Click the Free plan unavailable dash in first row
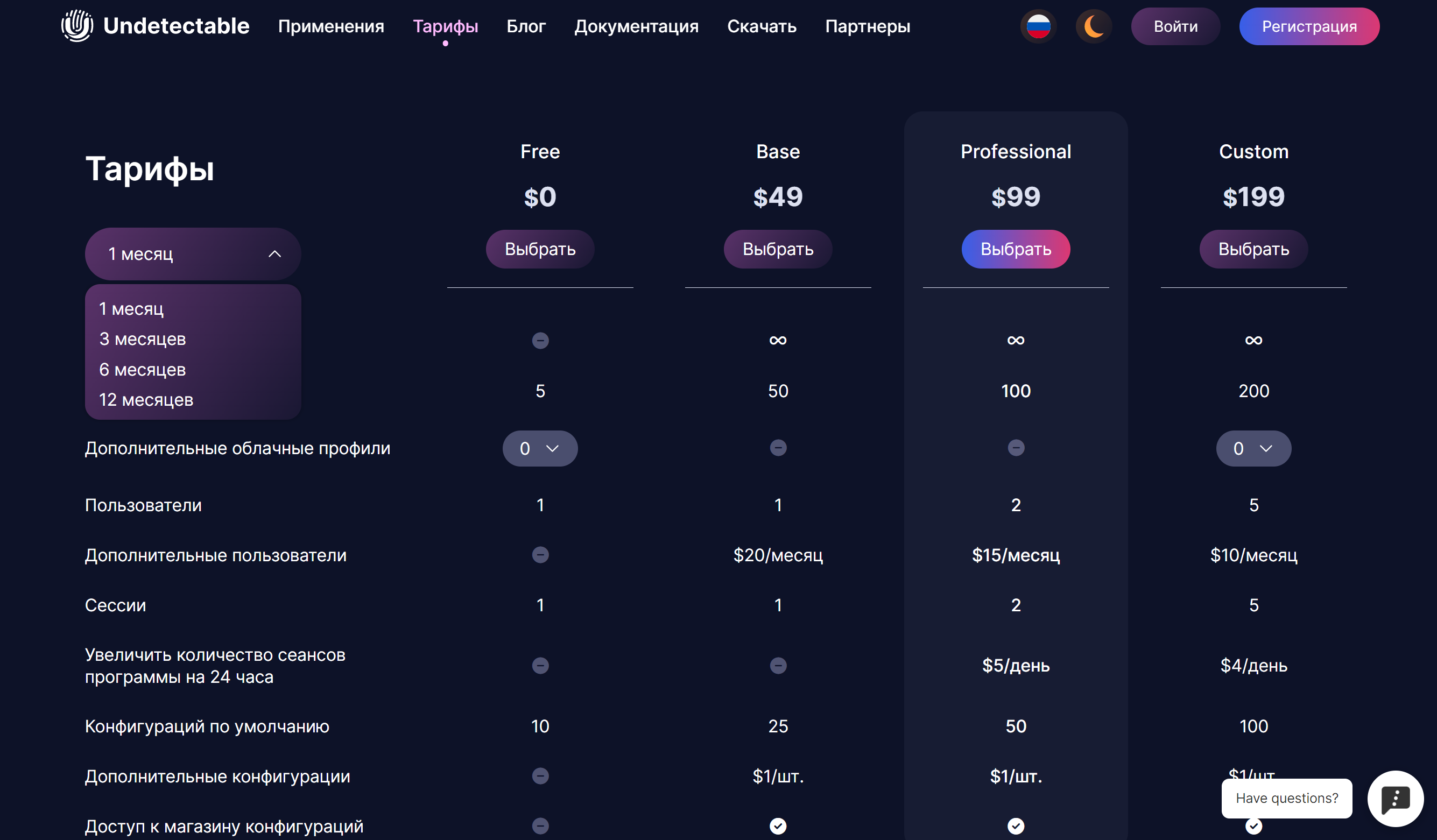 pos(540,341)
